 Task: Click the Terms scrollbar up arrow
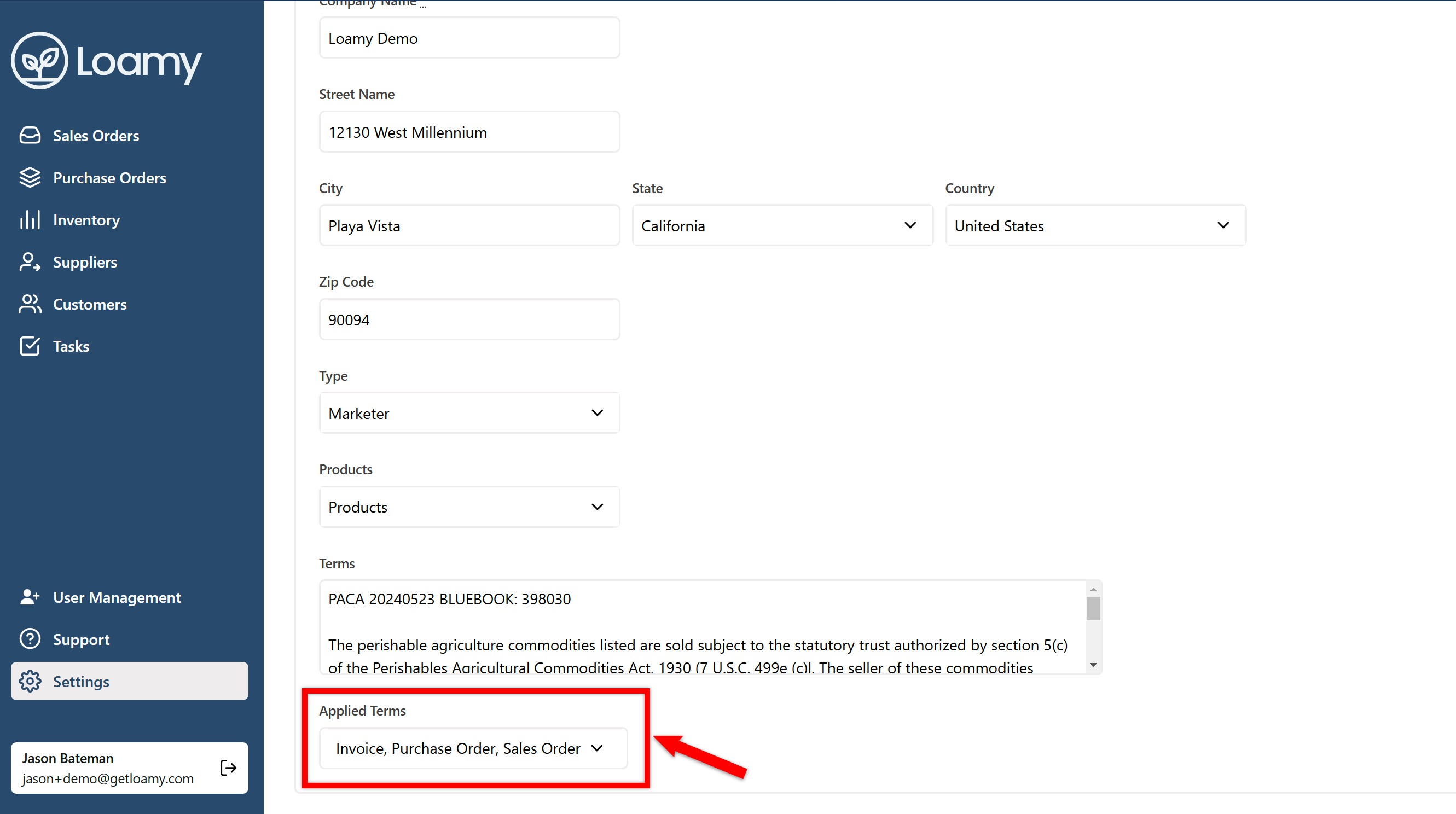(x=1093, y=590)
